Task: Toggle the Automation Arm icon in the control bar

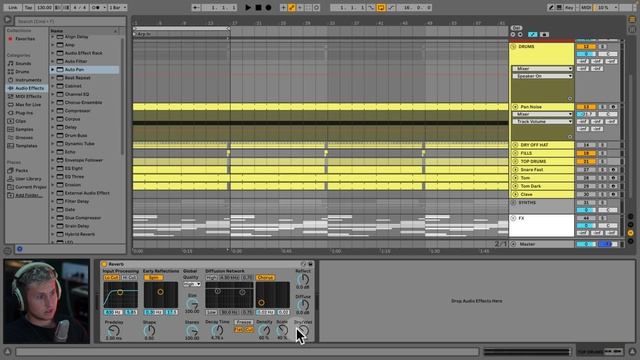Action: (292, 7)
